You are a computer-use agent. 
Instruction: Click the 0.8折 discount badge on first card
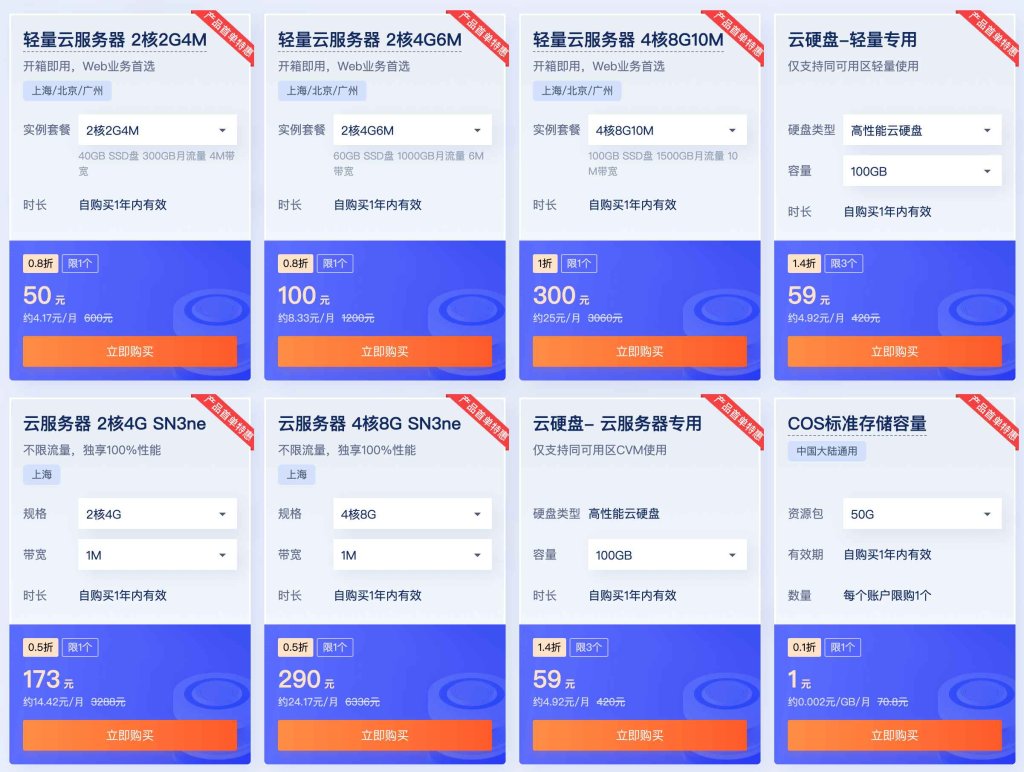[x=40, y=263]
